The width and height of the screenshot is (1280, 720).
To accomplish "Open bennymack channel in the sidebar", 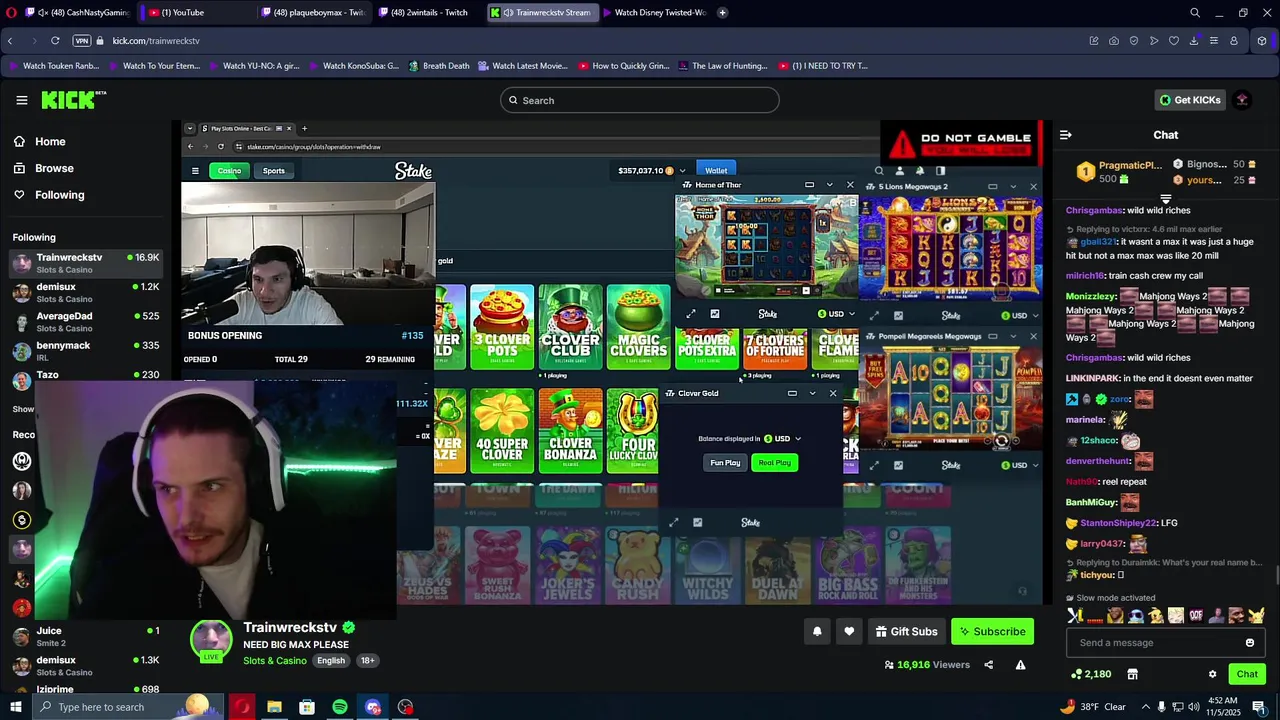I will (x=86, y=351).
